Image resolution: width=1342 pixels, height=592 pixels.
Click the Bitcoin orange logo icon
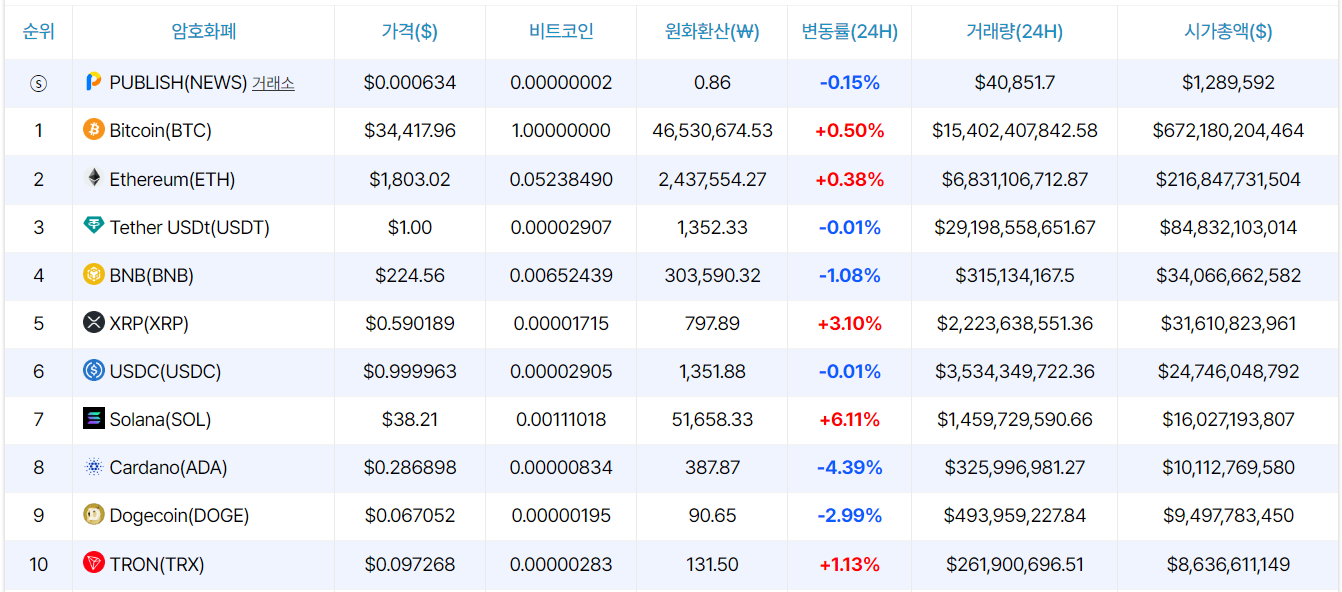(93, 130)
